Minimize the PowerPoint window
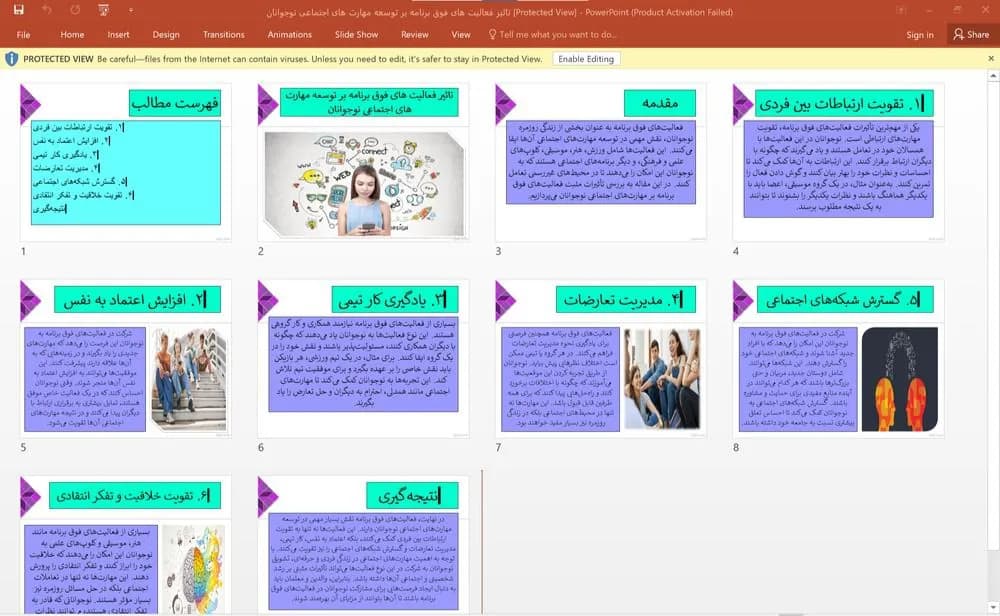The height and width of the screenshot is (616, 1000). tap(929, 10)
